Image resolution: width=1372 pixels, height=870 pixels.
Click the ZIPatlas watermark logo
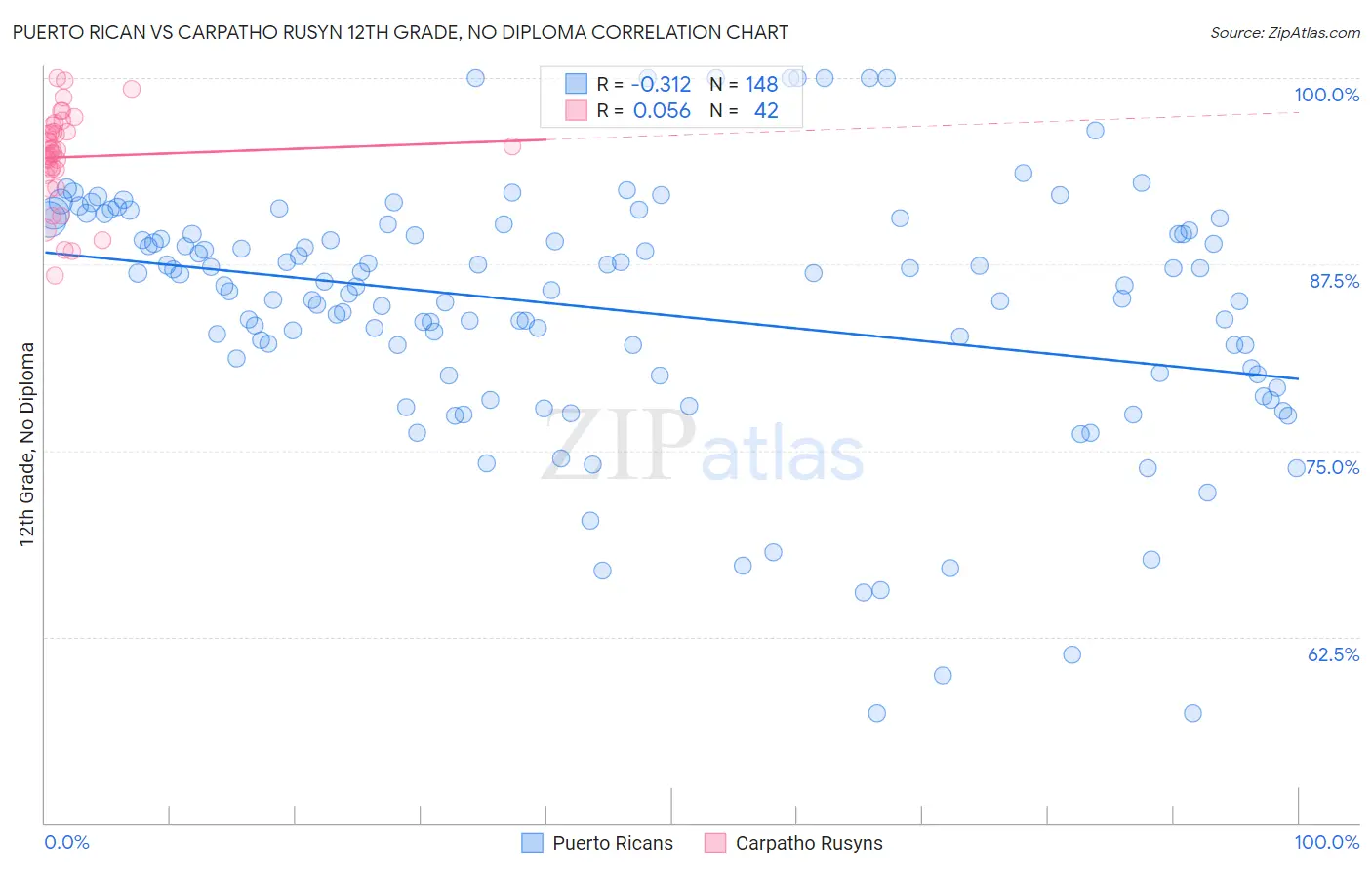point(703,446)
